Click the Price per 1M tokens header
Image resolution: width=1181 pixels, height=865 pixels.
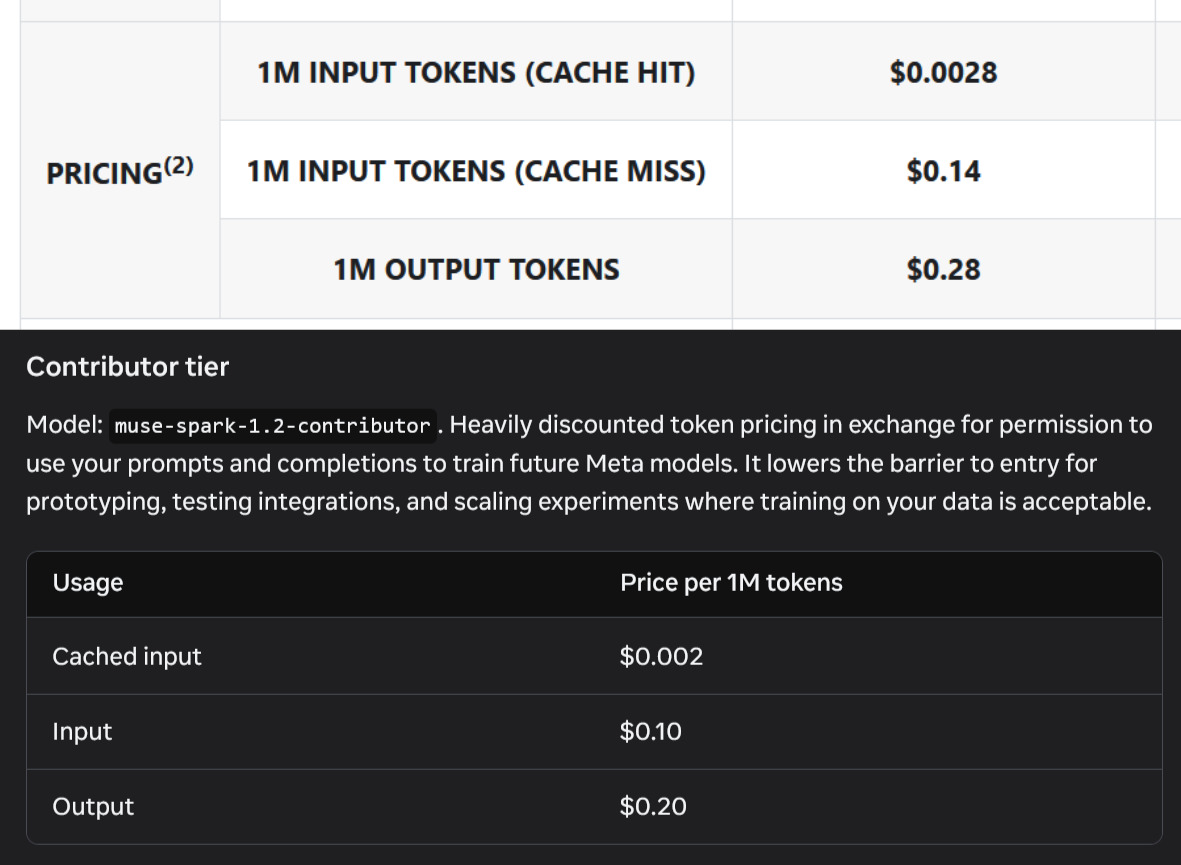click(731, 582)
